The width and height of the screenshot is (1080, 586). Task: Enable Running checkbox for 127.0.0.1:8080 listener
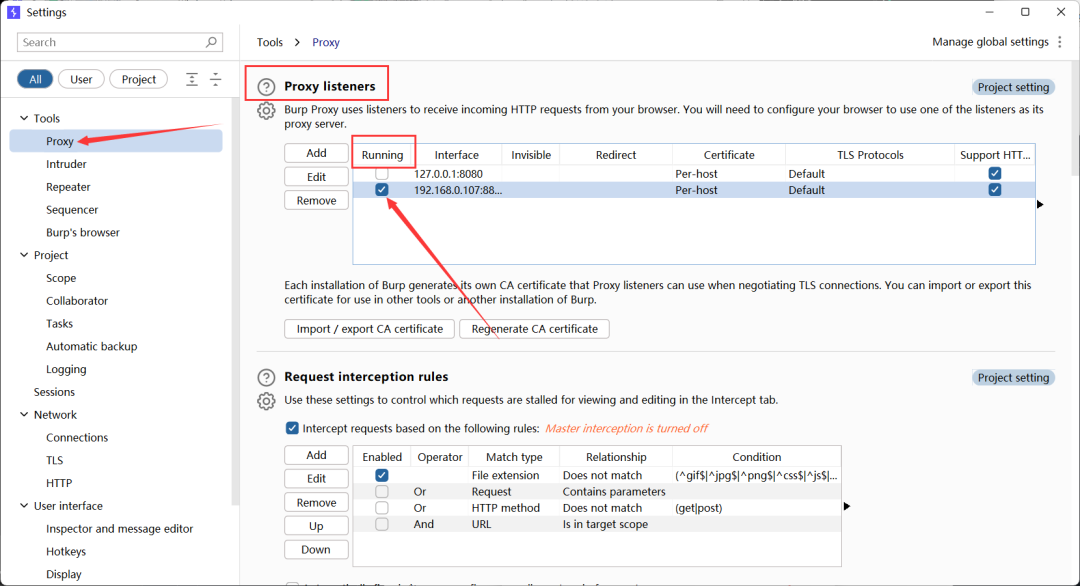(382, 174)
